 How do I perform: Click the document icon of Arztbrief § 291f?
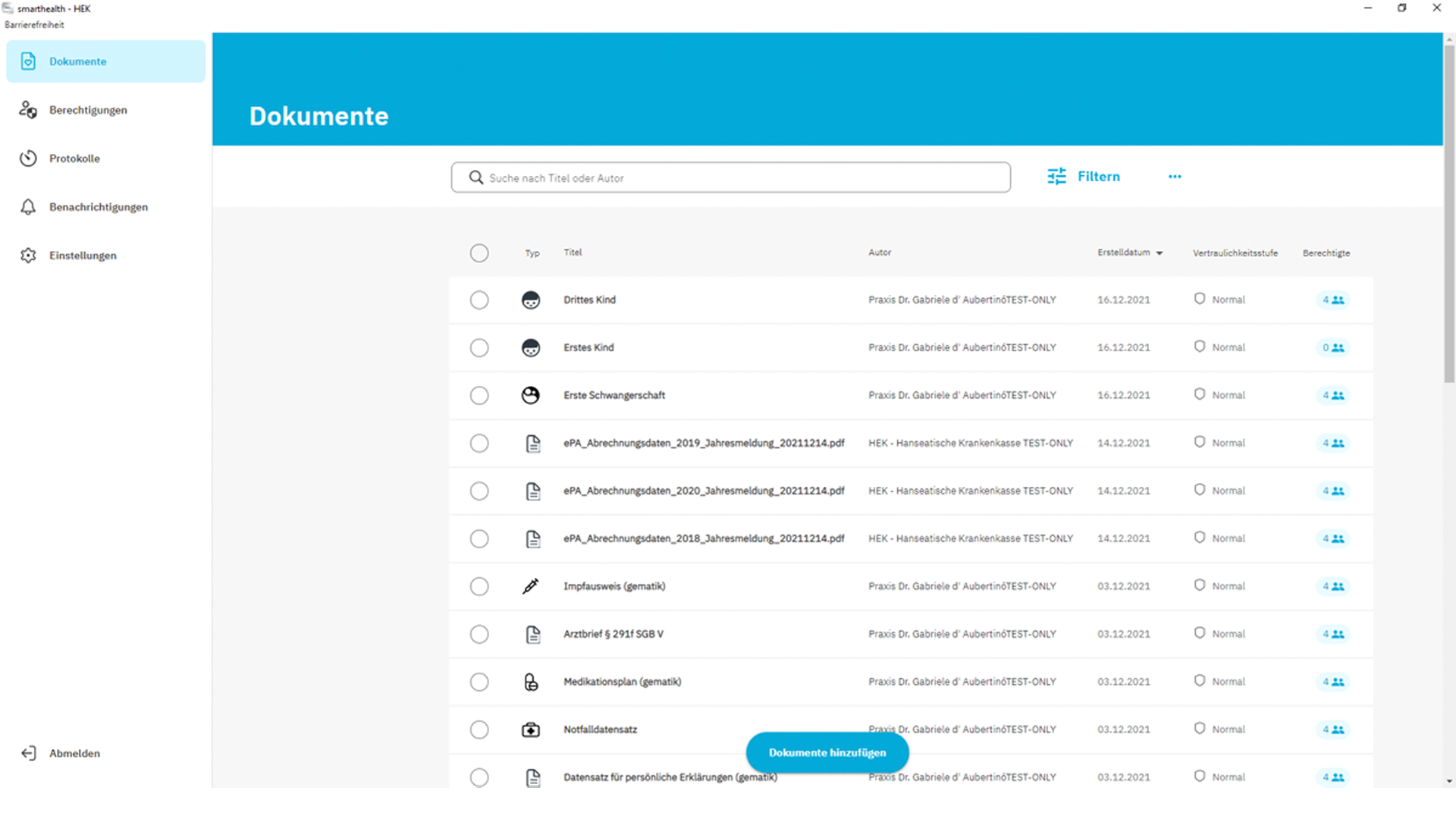click(x=533, y=634)
